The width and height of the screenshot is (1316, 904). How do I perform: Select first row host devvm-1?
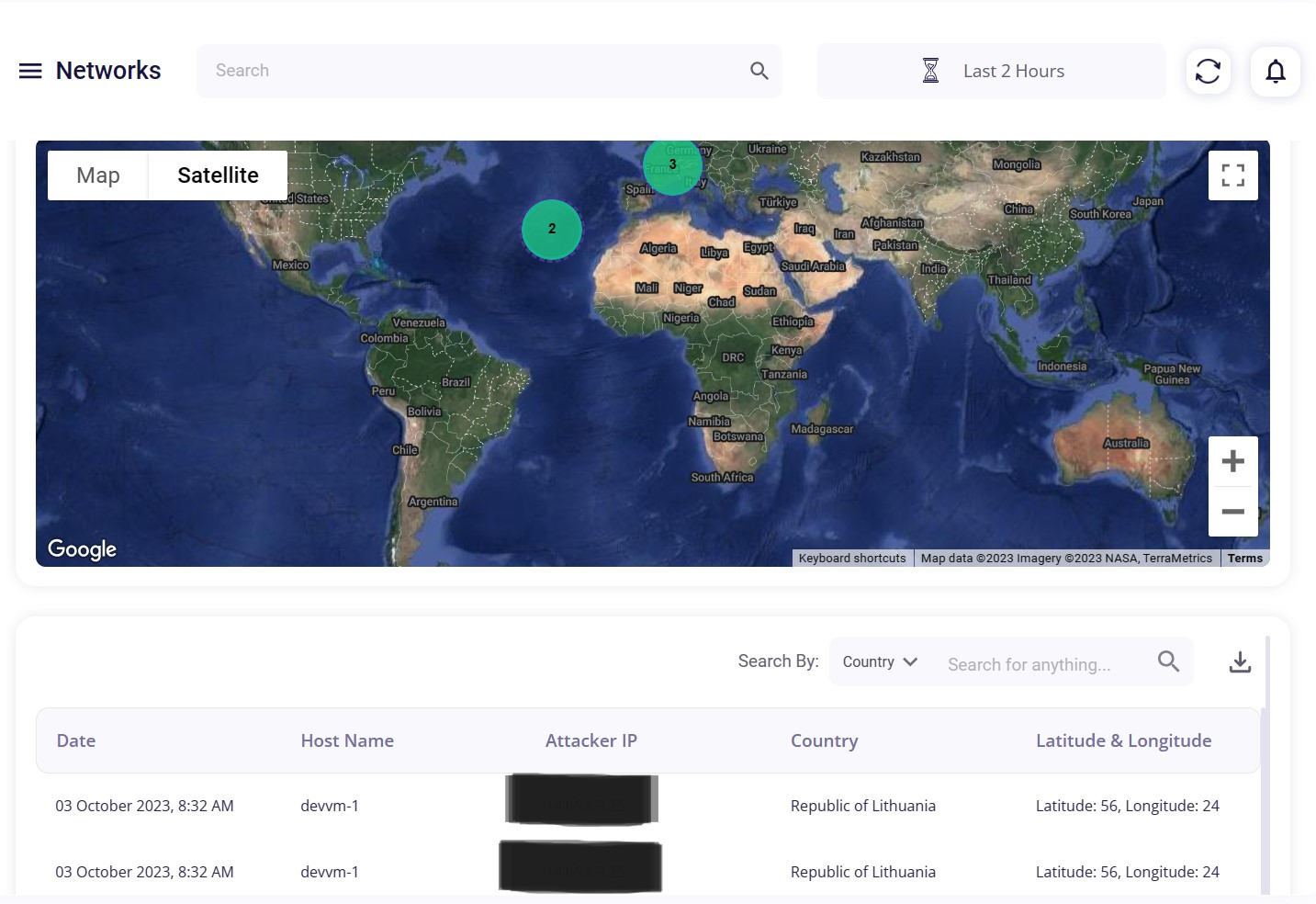click(330, 806)
